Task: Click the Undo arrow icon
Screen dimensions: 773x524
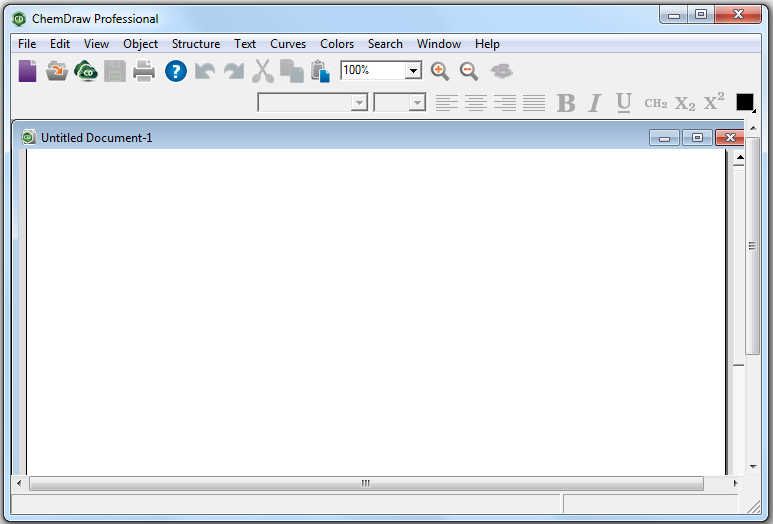Action: (205, 71)
